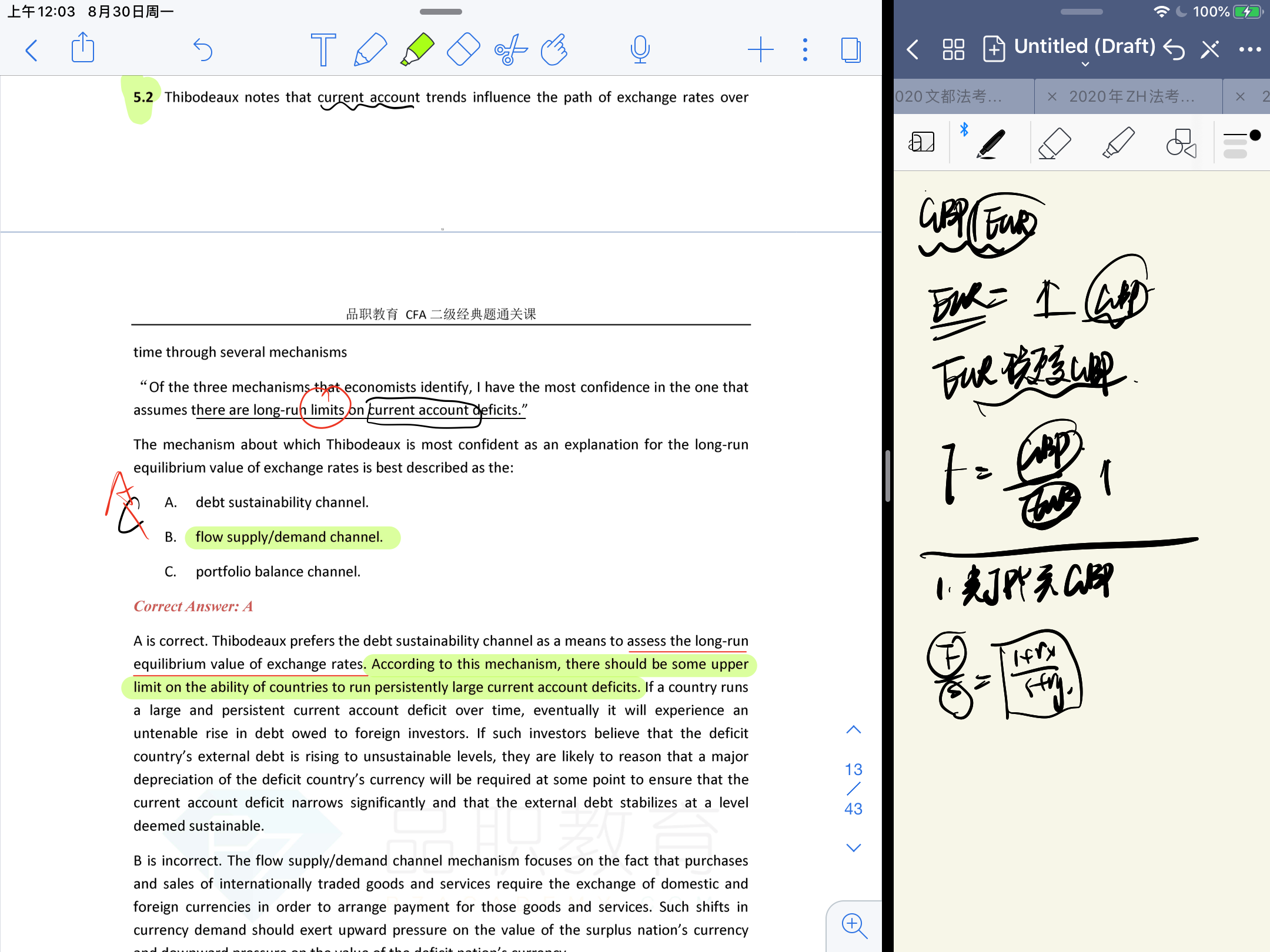Open the zoom window tool in notes
Image resolution: width=1270 pixels, height=952 pixels.
921,142
